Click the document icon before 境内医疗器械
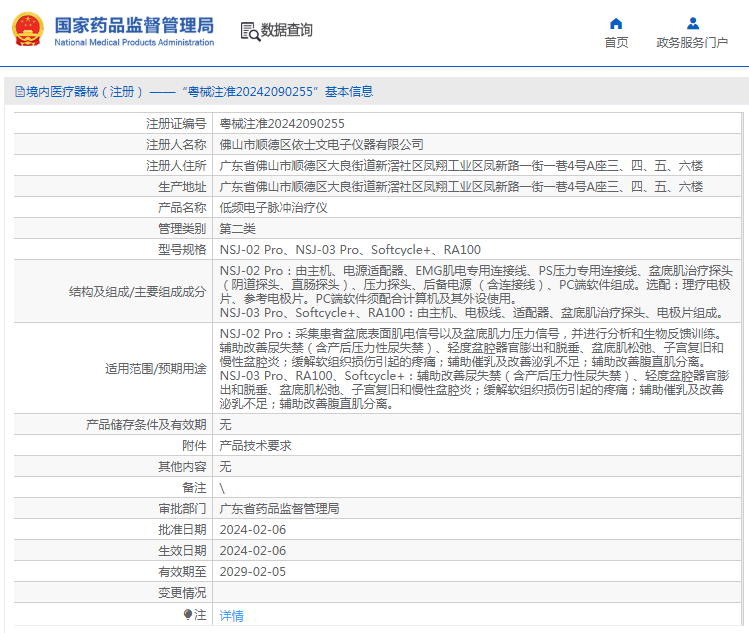 (19, 91)
